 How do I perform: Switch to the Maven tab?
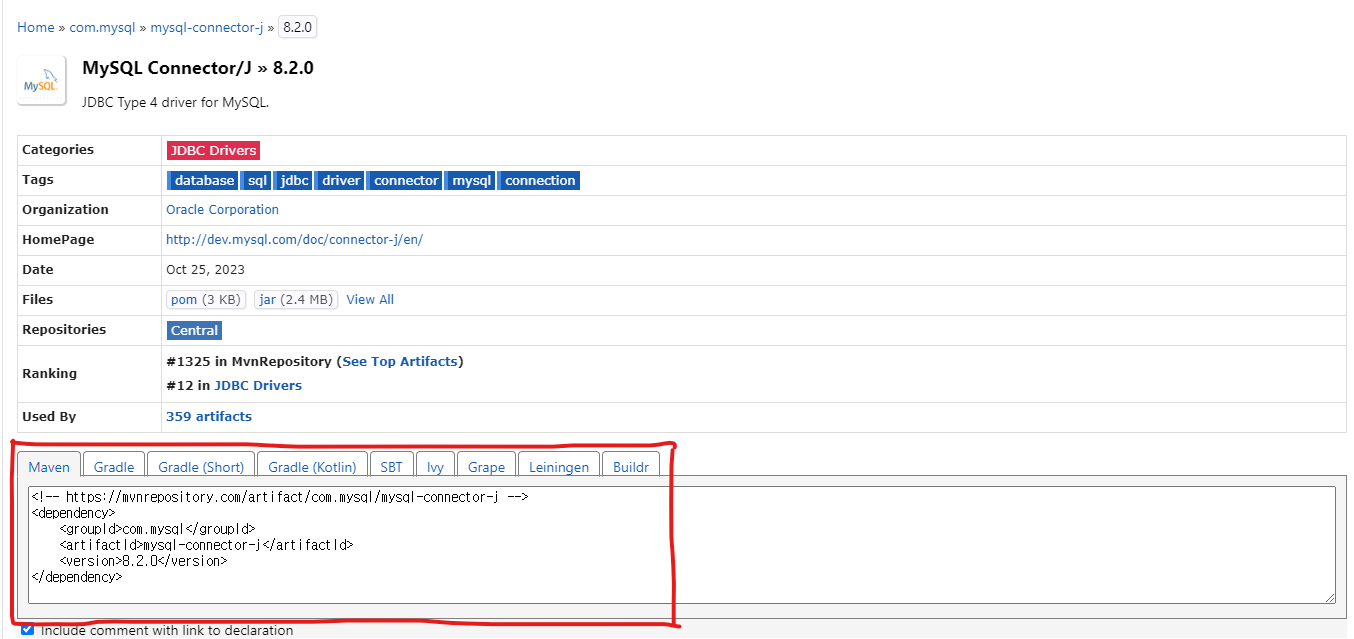(48, 466)
